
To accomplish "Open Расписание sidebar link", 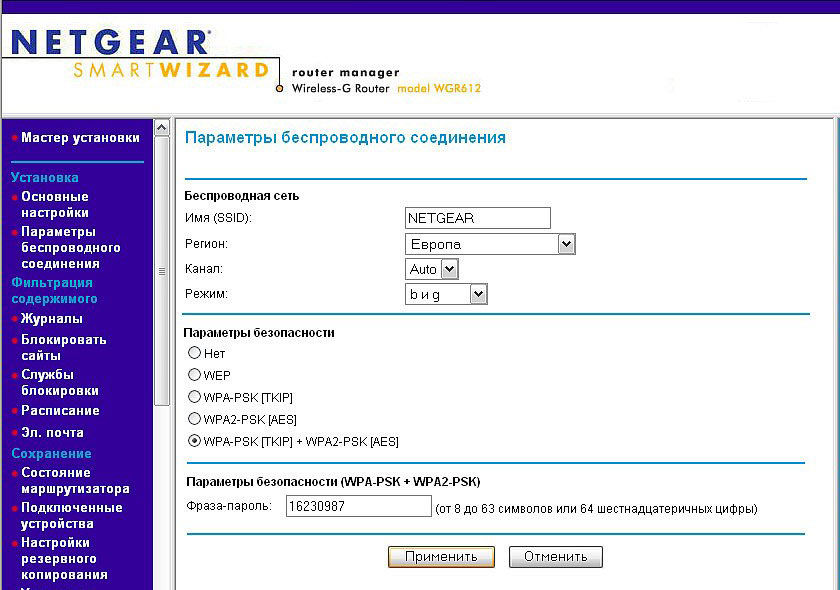I will [60, 411].
